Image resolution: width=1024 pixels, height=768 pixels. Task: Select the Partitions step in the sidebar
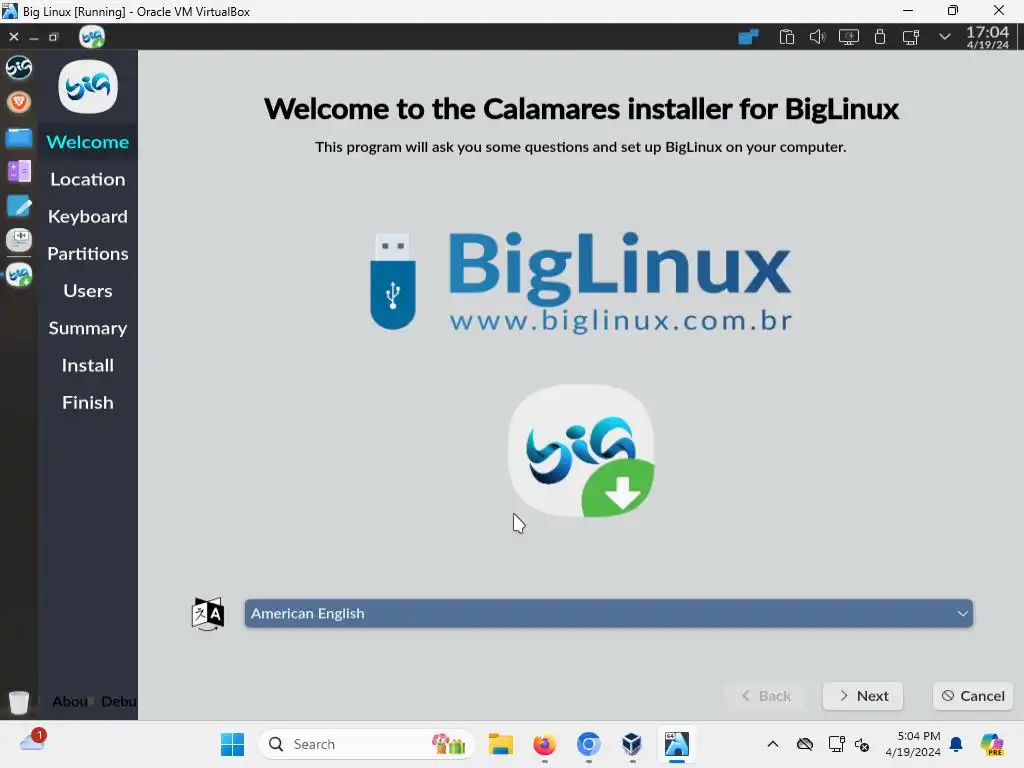coord(88,253)
